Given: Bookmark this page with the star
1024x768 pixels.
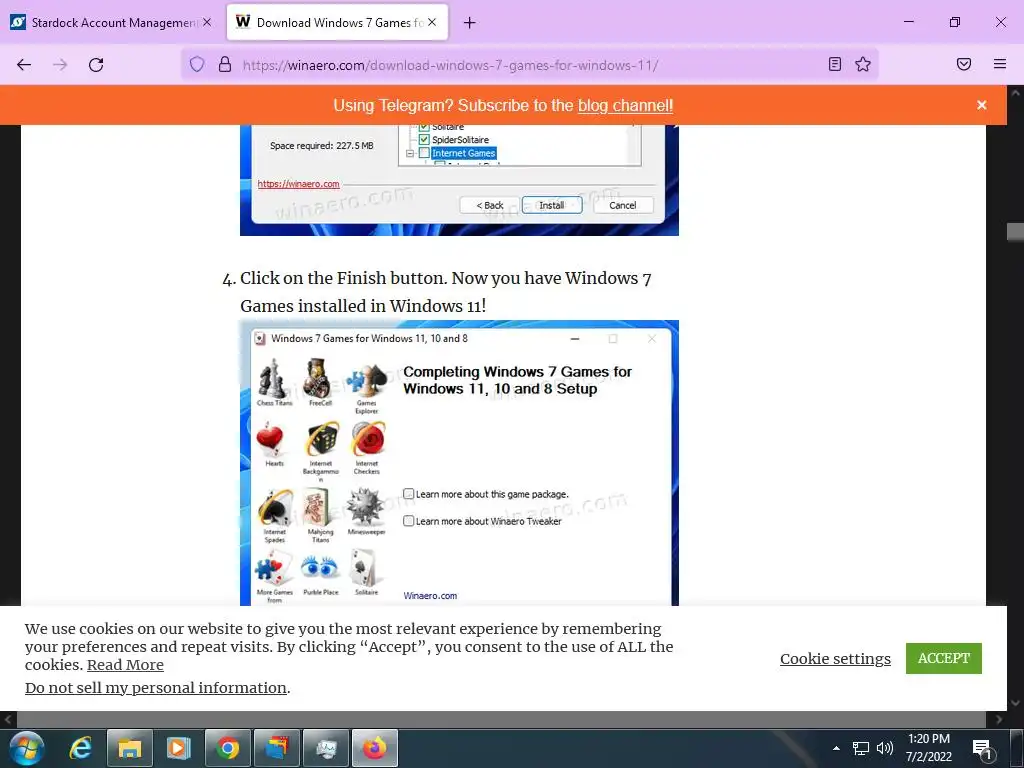Looking at the screenshot, I should tap(863, 64).
